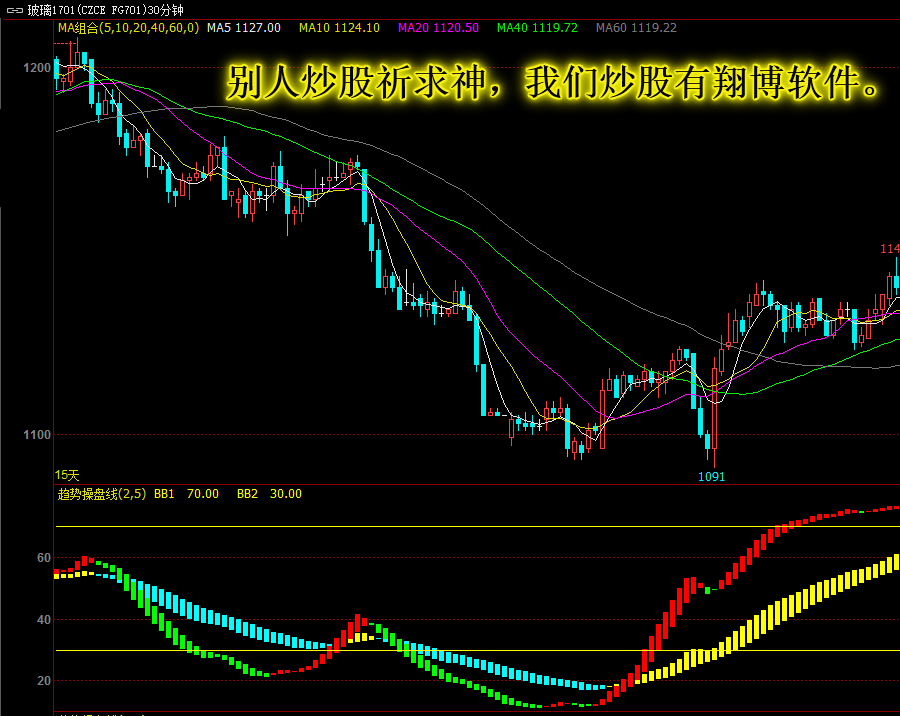Open the MA组合(5,10,20,40,60,0) indicator label
The image size is (900, 716).
129,28
